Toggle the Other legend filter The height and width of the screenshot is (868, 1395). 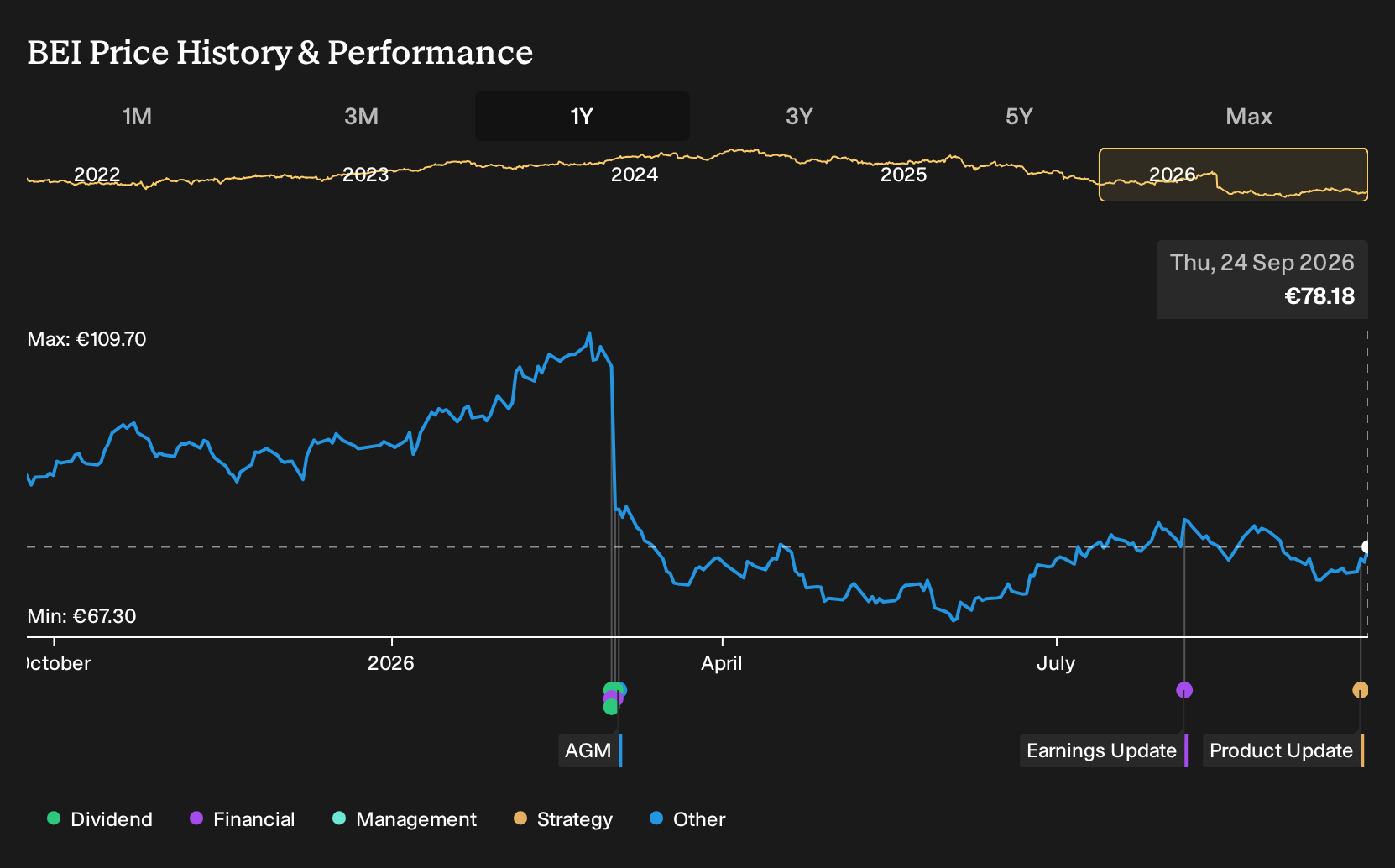coord(687,819)
